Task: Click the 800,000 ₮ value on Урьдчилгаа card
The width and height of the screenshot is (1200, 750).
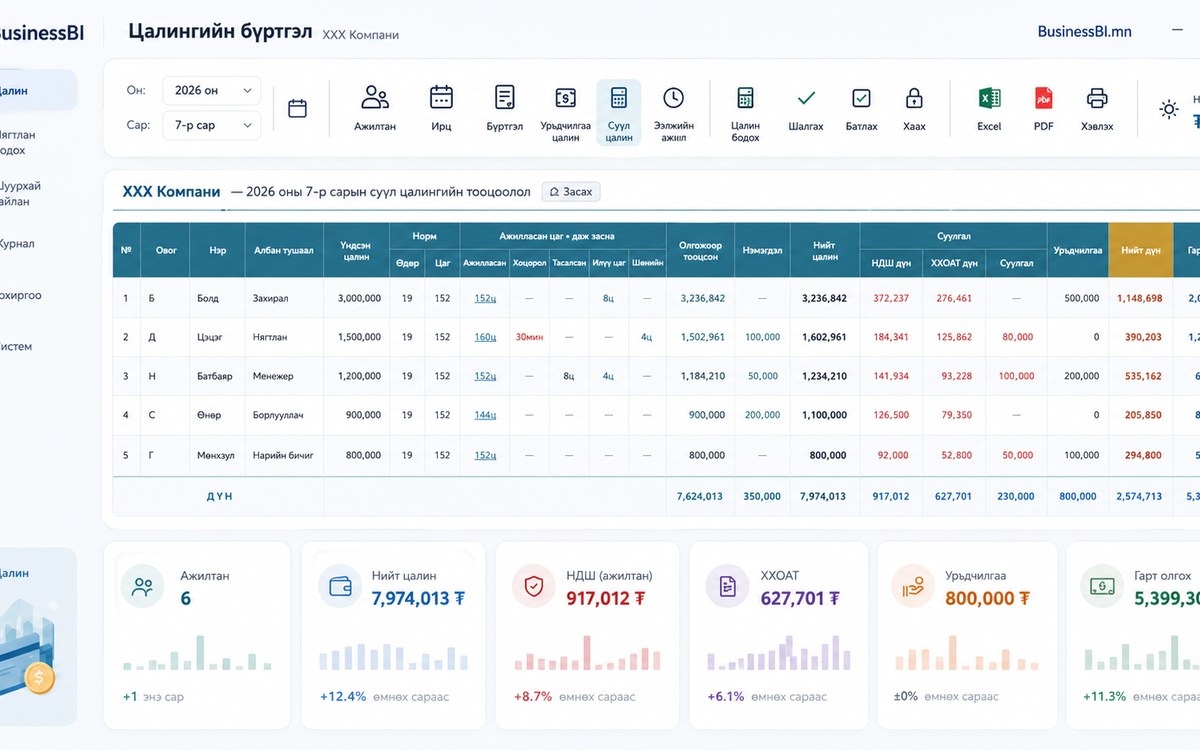Action: pos(987,598)
